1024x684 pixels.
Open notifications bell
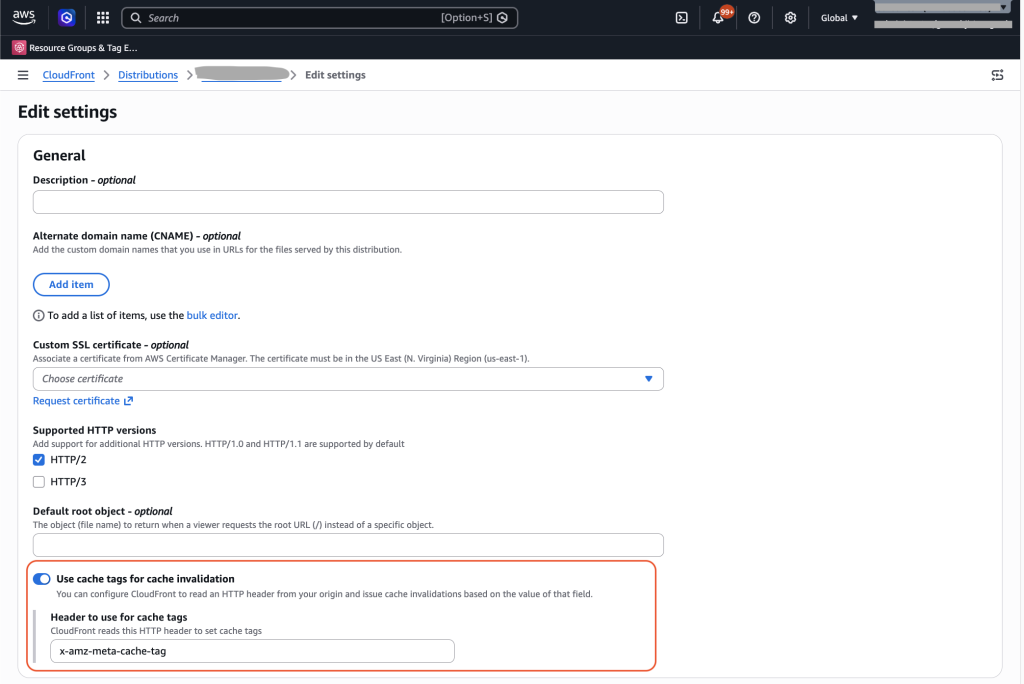[x=718, y=18]
